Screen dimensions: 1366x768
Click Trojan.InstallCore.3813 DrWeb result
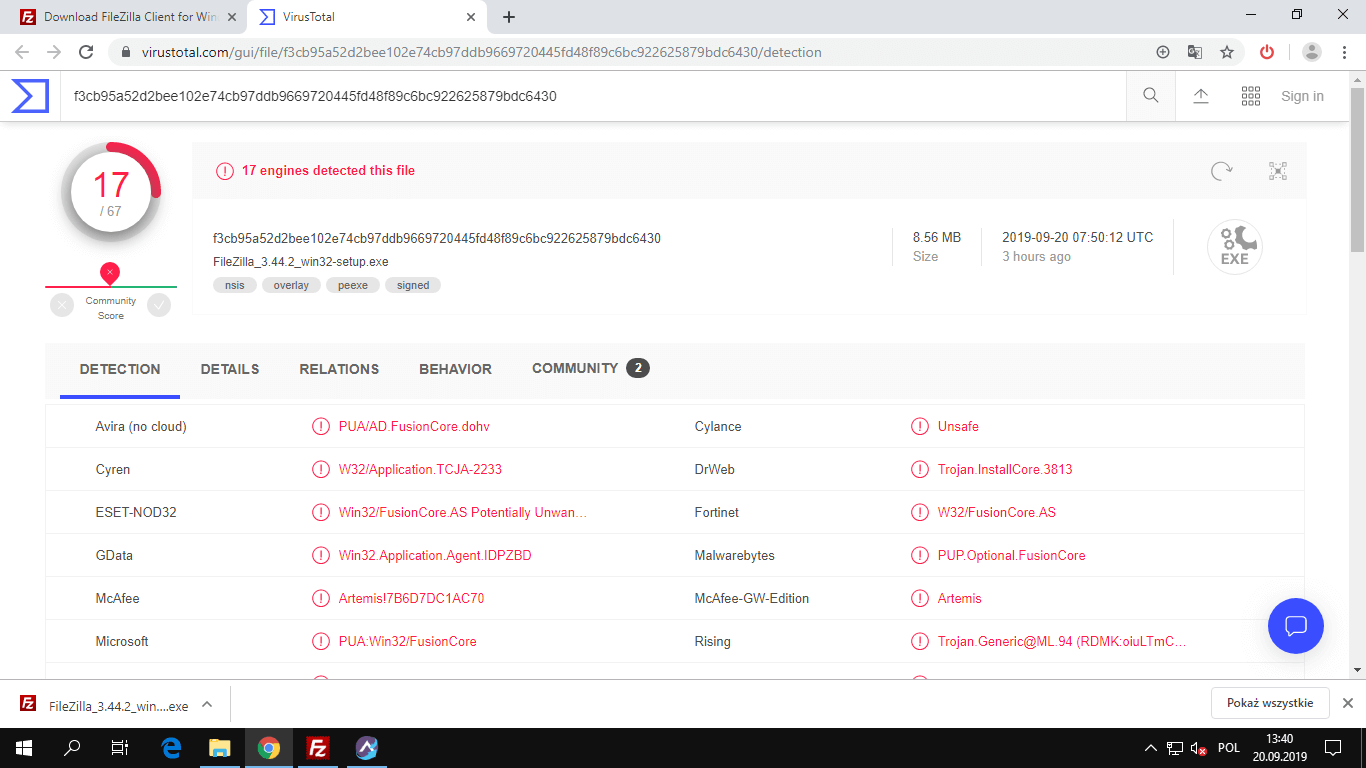(x=1005, y=469)
